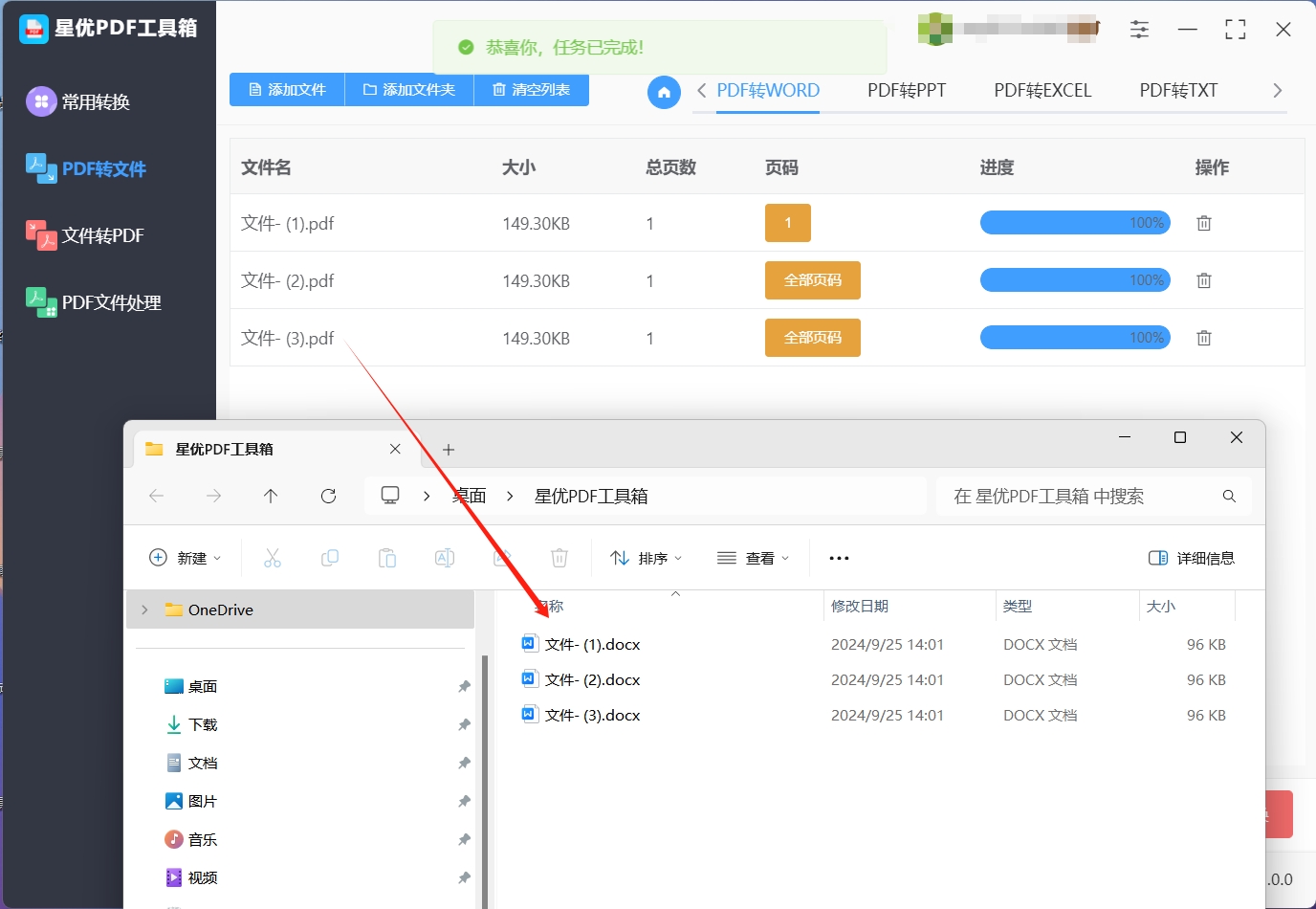Click the Delete trash icon in Explorer toolbar
The width and height of the screenshot is (1316, 909).
(x=559, y=558)
